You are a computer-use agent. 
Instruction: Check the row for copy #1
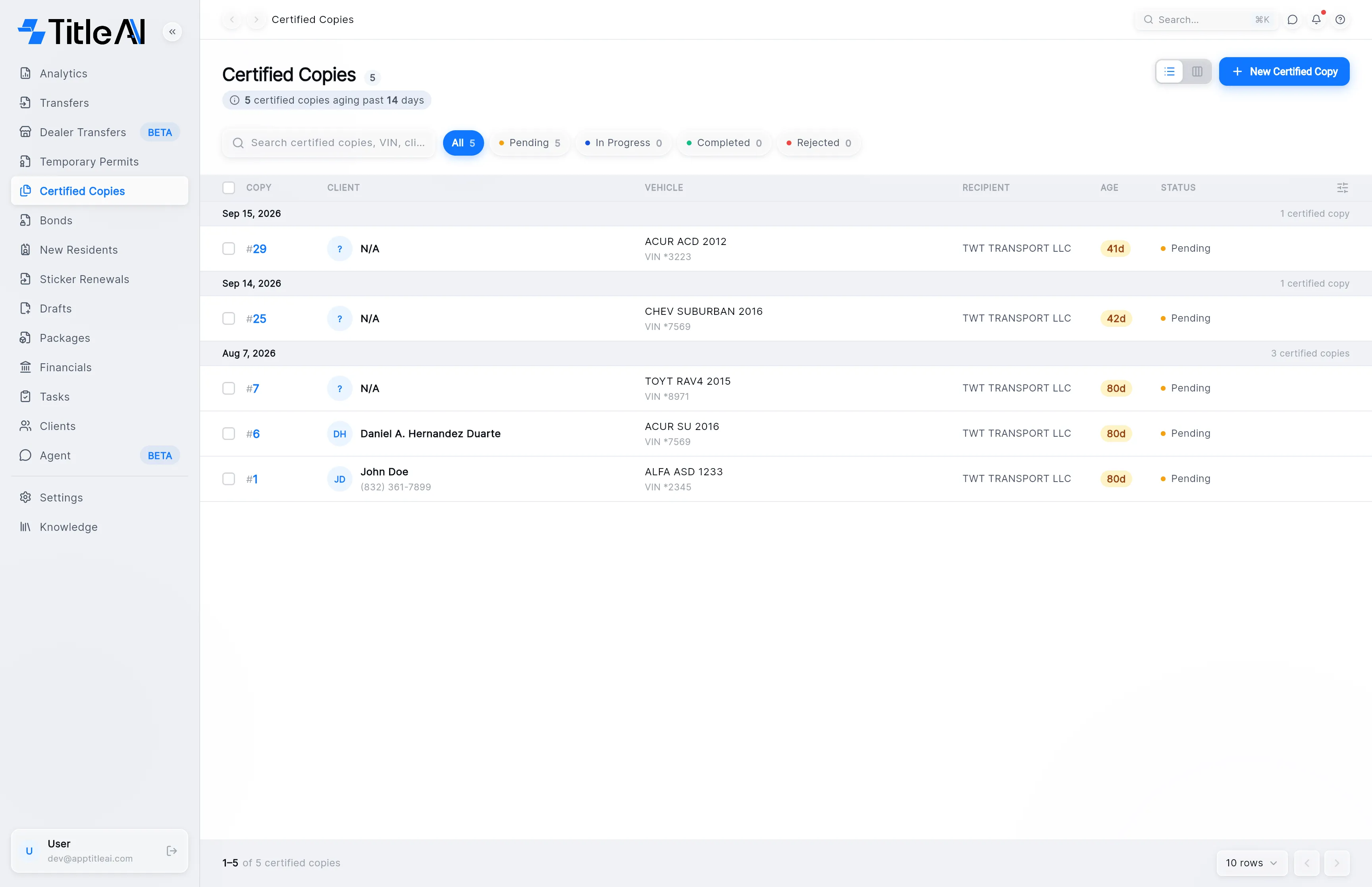(229, 479)
